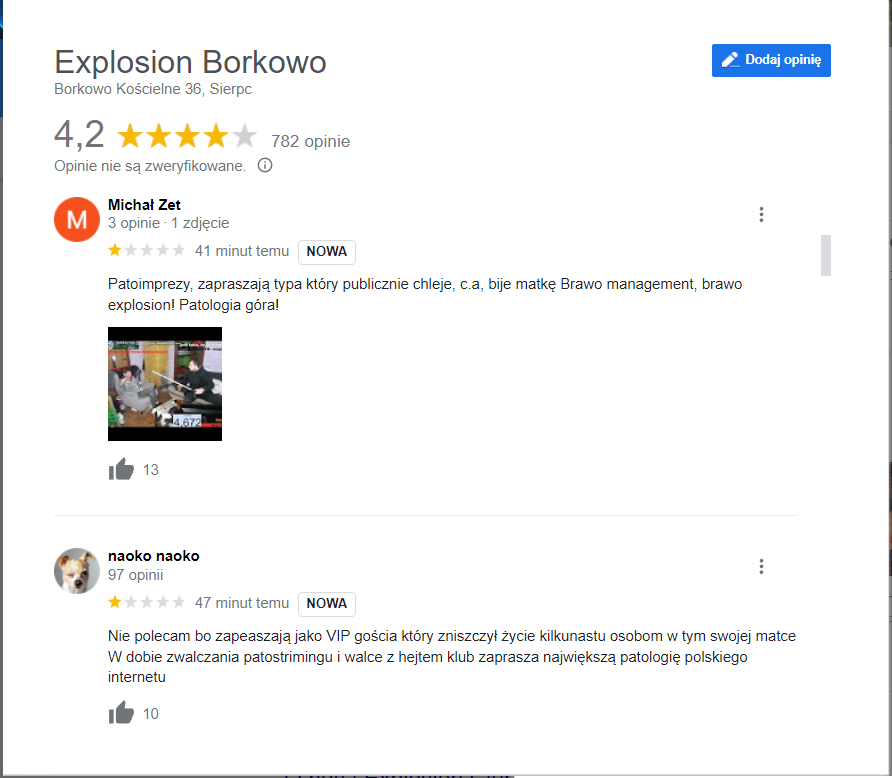Click the NOWA badge on naoko naoko's review
892x778 pixels.
(327, 604)
